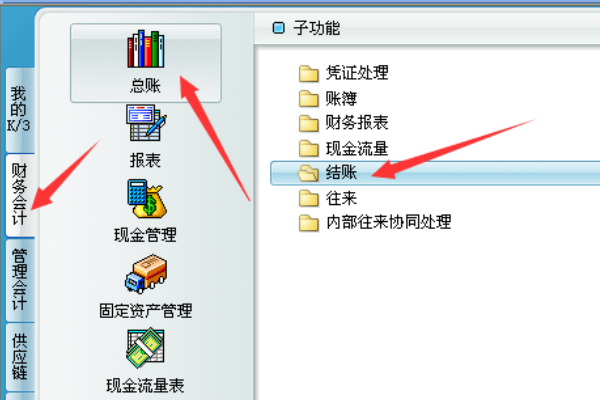Viewport: 600px width, 400px height.
Task: Click the 总账 label text
Action: click(145, 85)
